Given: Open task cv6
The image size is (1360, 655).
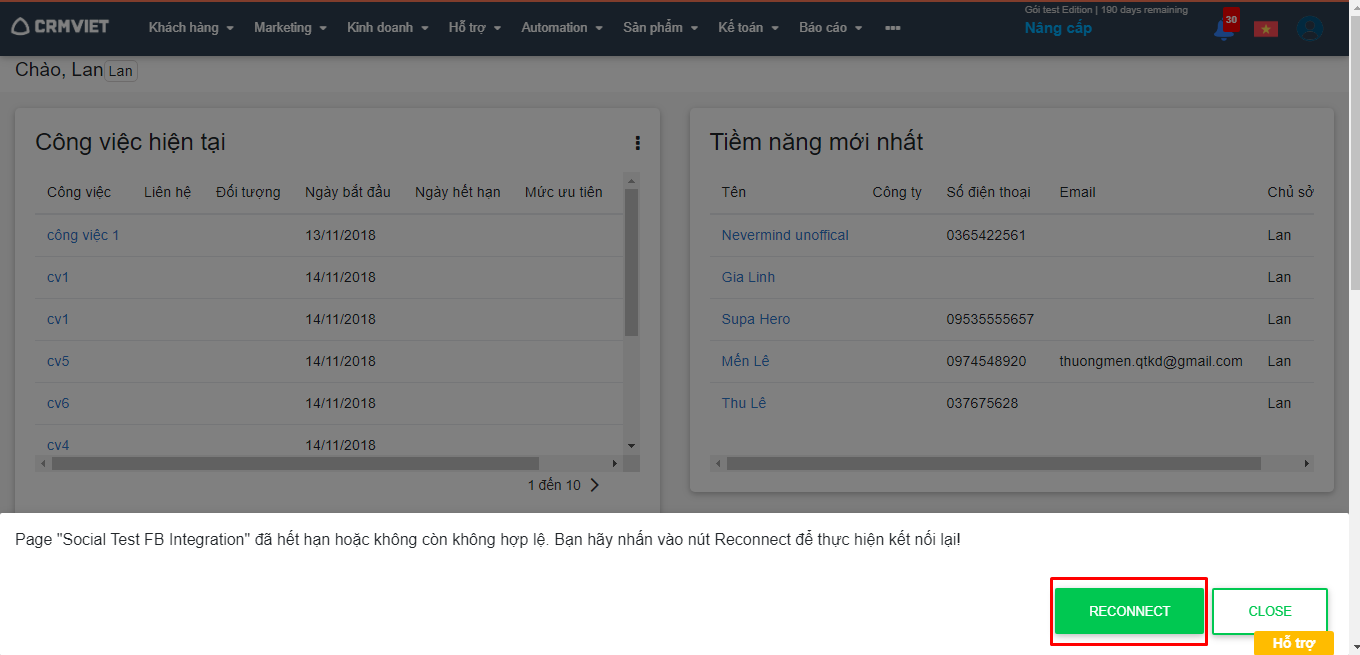Looking at the screenshot, I should pos(58,403).
